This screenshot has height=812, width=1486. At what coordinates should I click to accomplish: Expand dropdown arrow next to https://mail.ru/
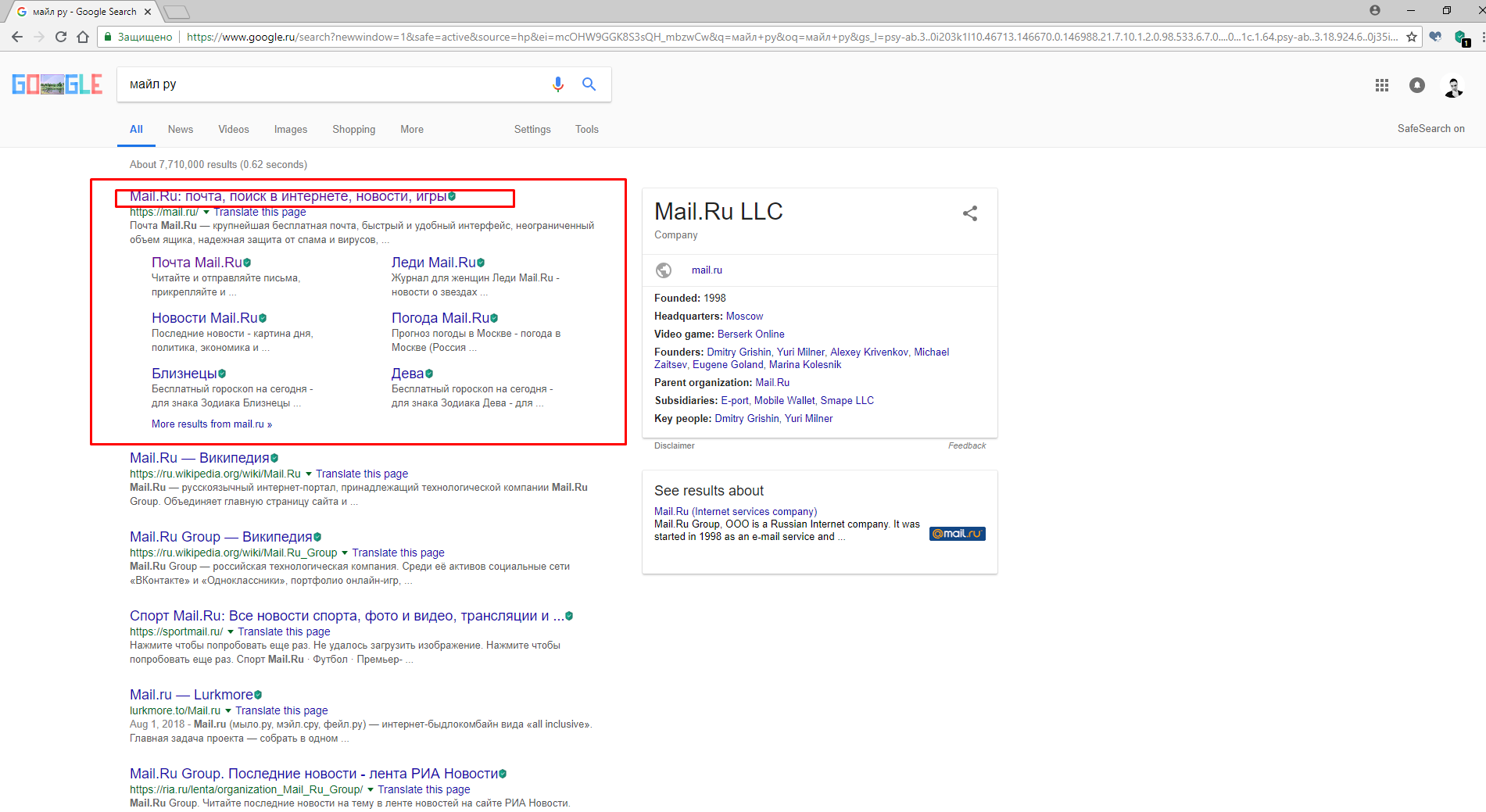tap(206, 213)
